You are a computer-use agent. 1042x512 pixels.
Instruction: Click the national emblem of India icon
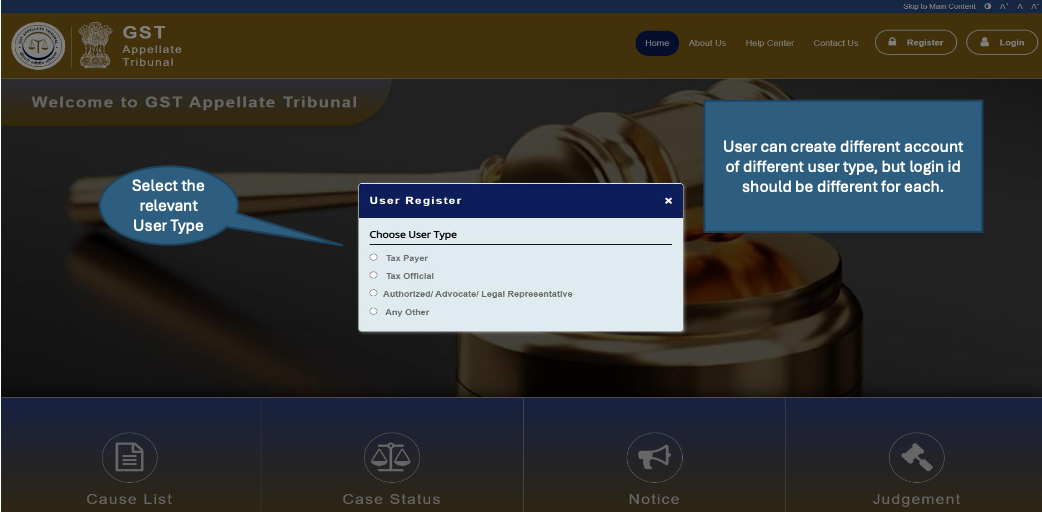pyautogui.click(x=96, y=45)
